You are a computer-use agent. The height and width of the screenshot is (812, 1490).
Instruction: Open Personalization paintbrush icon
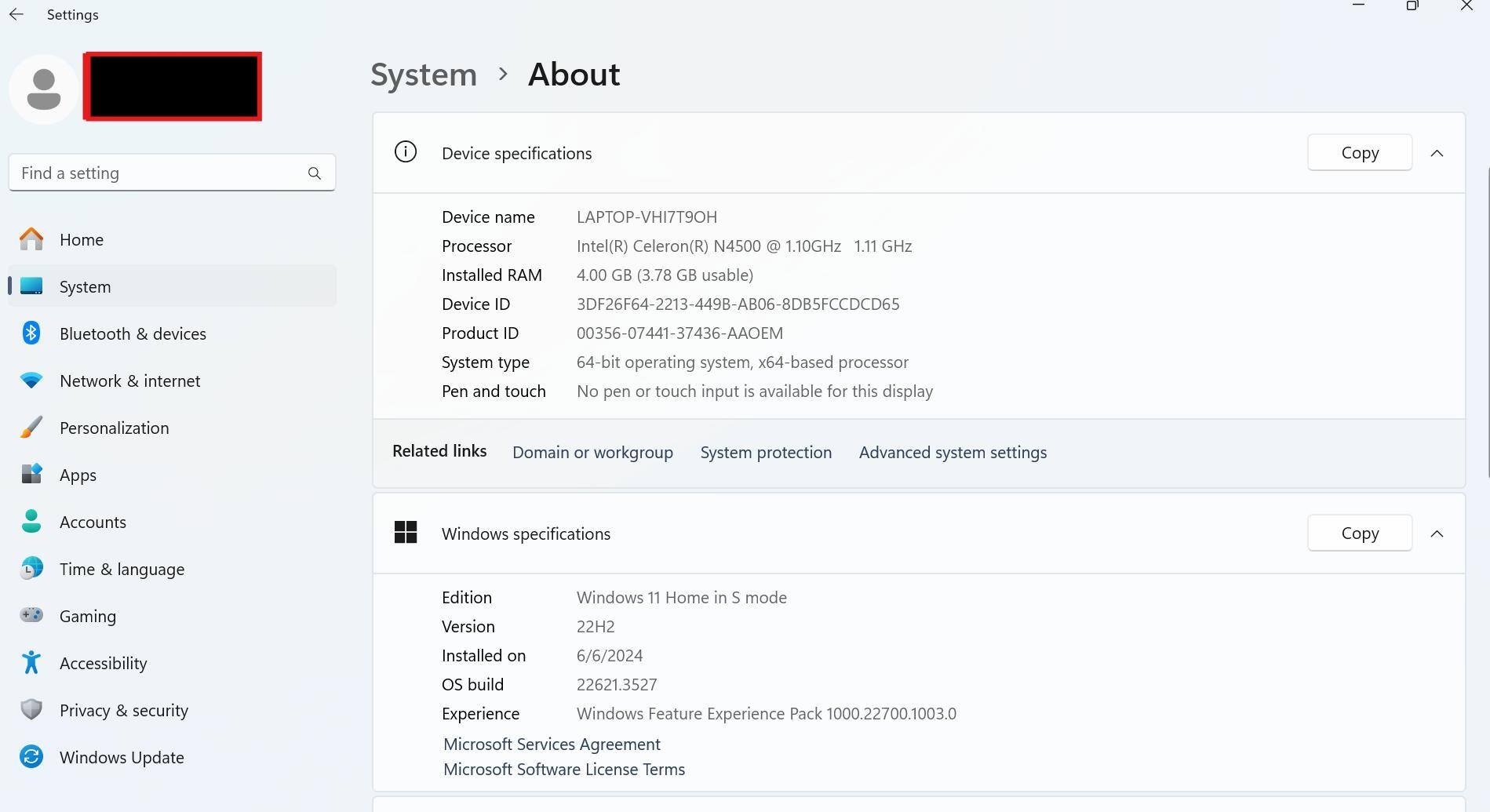click(31, 428)
